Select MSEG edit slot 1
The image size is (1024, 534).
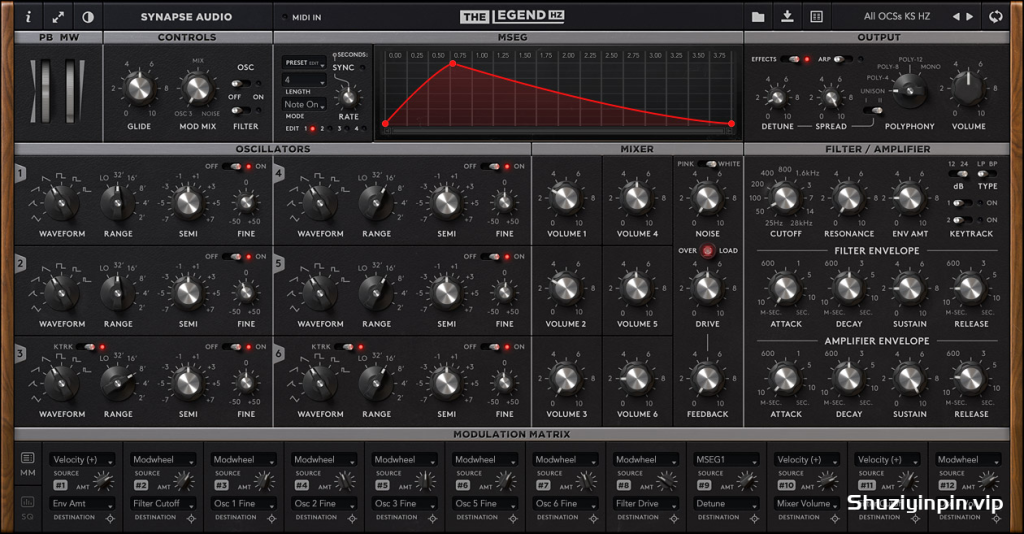point(312,129)
